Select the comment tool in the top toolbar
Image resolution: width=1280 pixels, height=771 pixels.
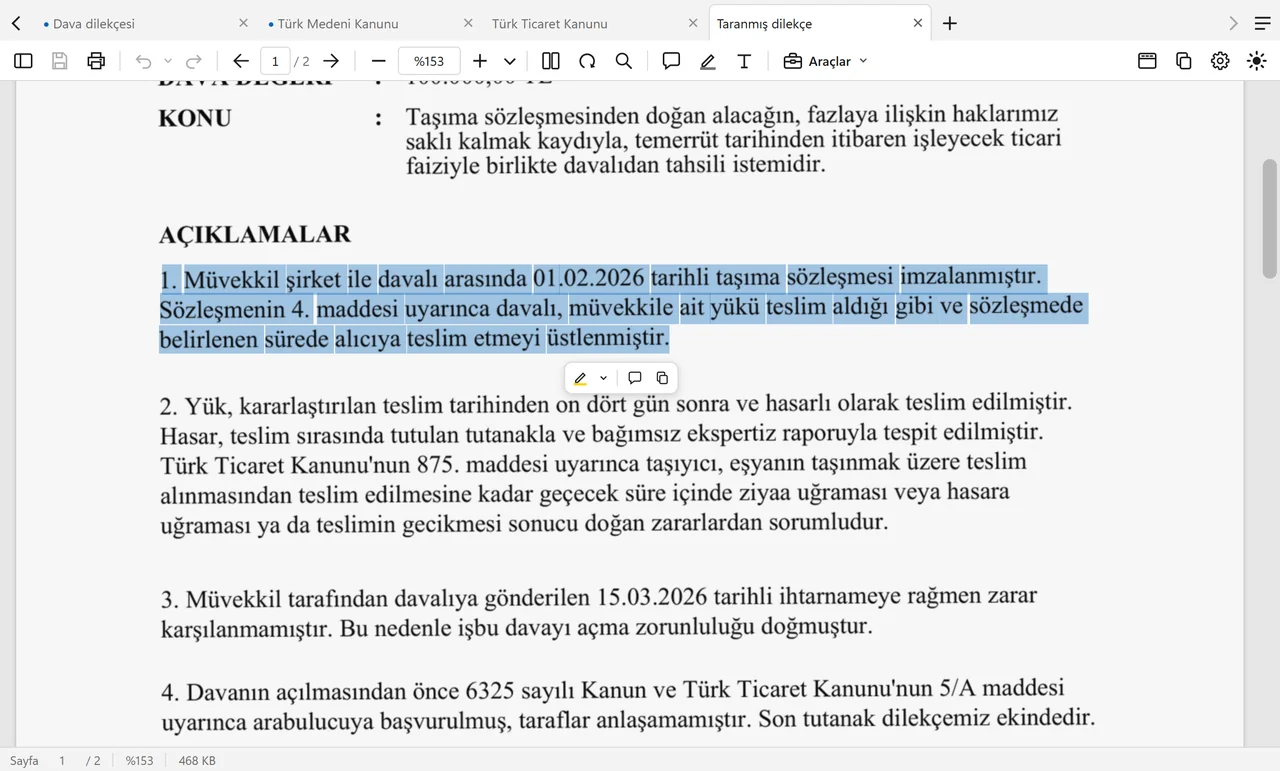click(671, 61)
